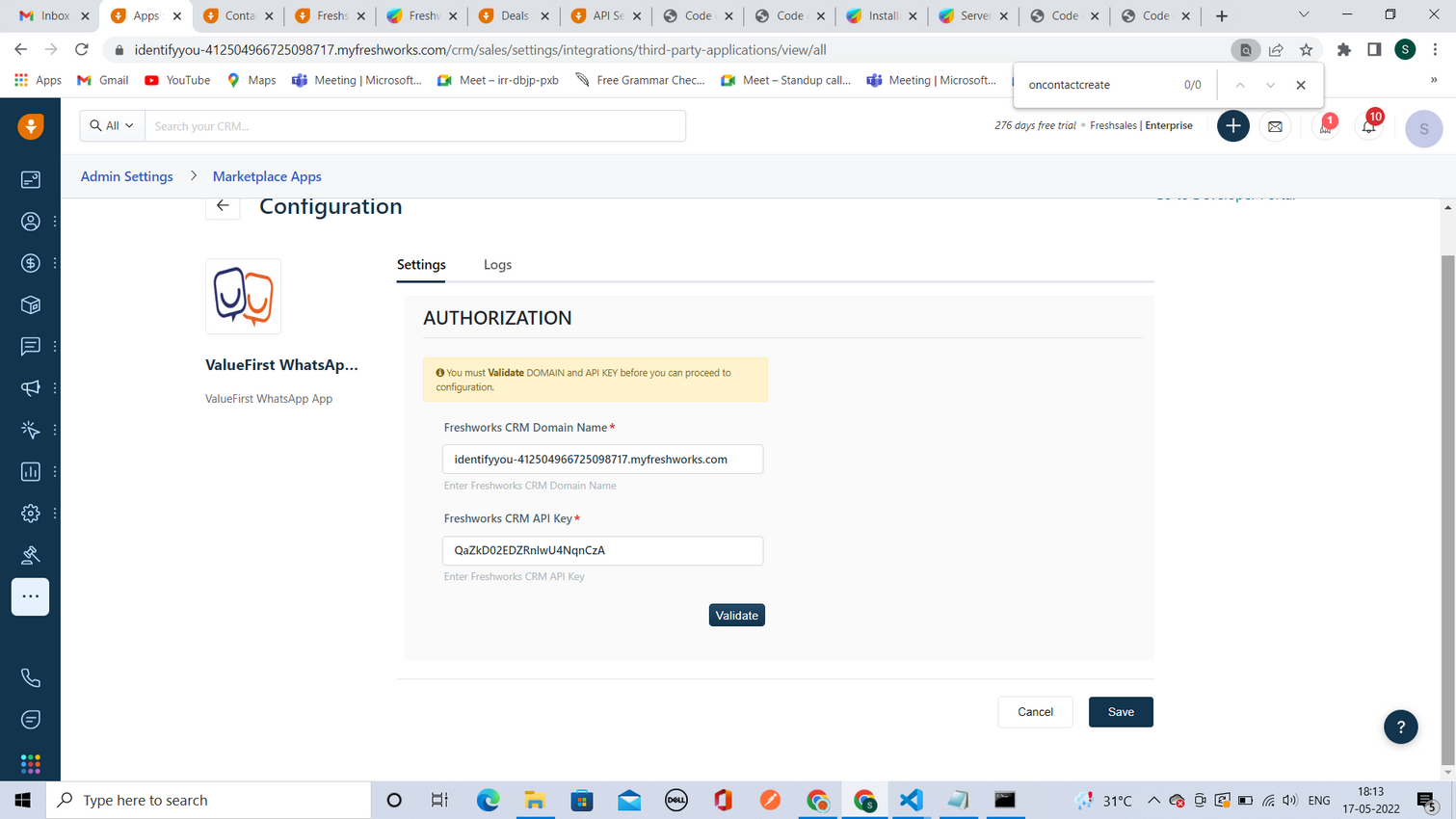
Task: Open Visual Studio Code from the taskbar
Action: point(911,800)
